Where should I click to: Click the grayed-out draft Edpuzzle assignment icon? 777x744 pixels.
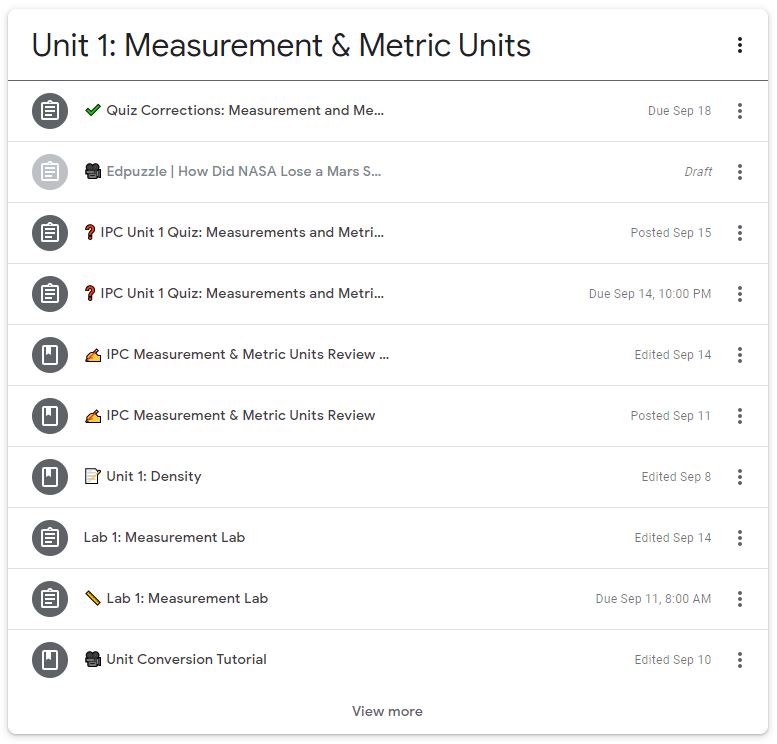[x=50, y=172]
